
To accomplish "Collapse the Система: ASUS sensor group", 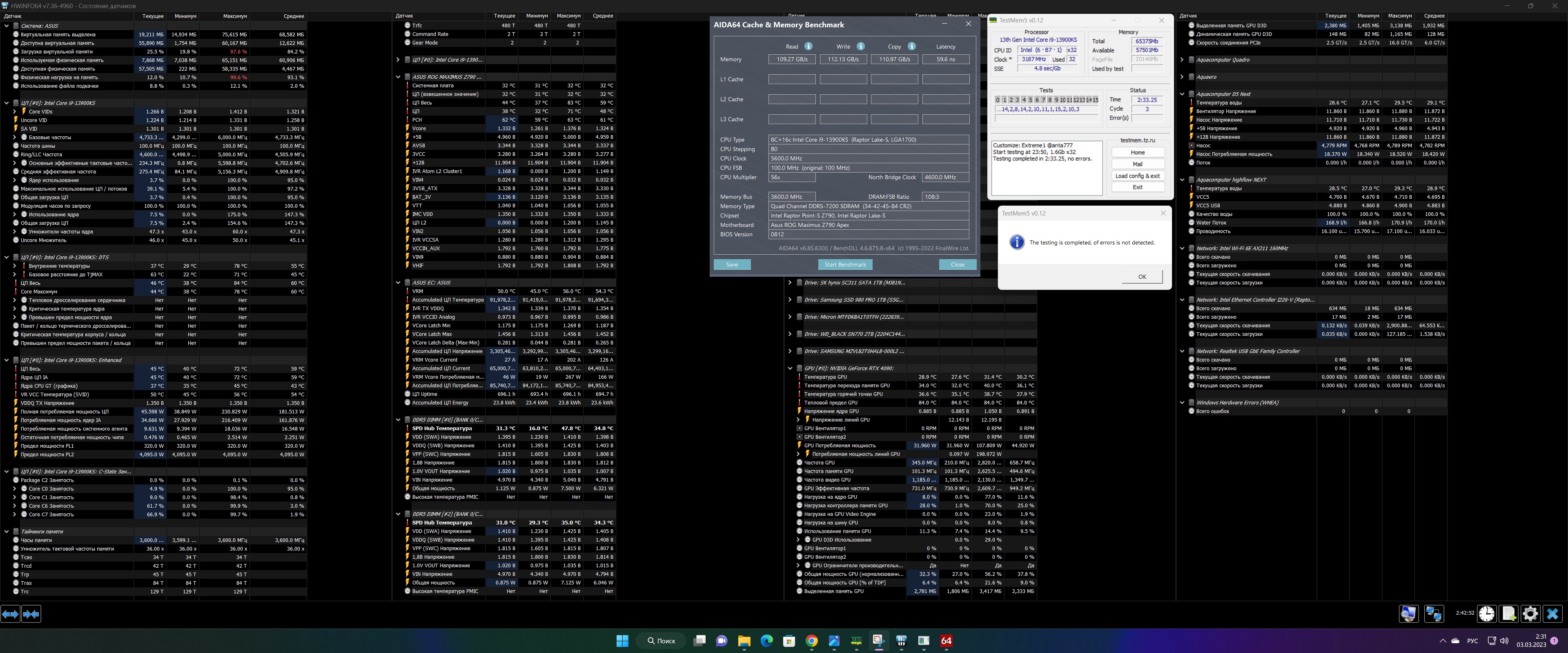I will pos(7,26).
